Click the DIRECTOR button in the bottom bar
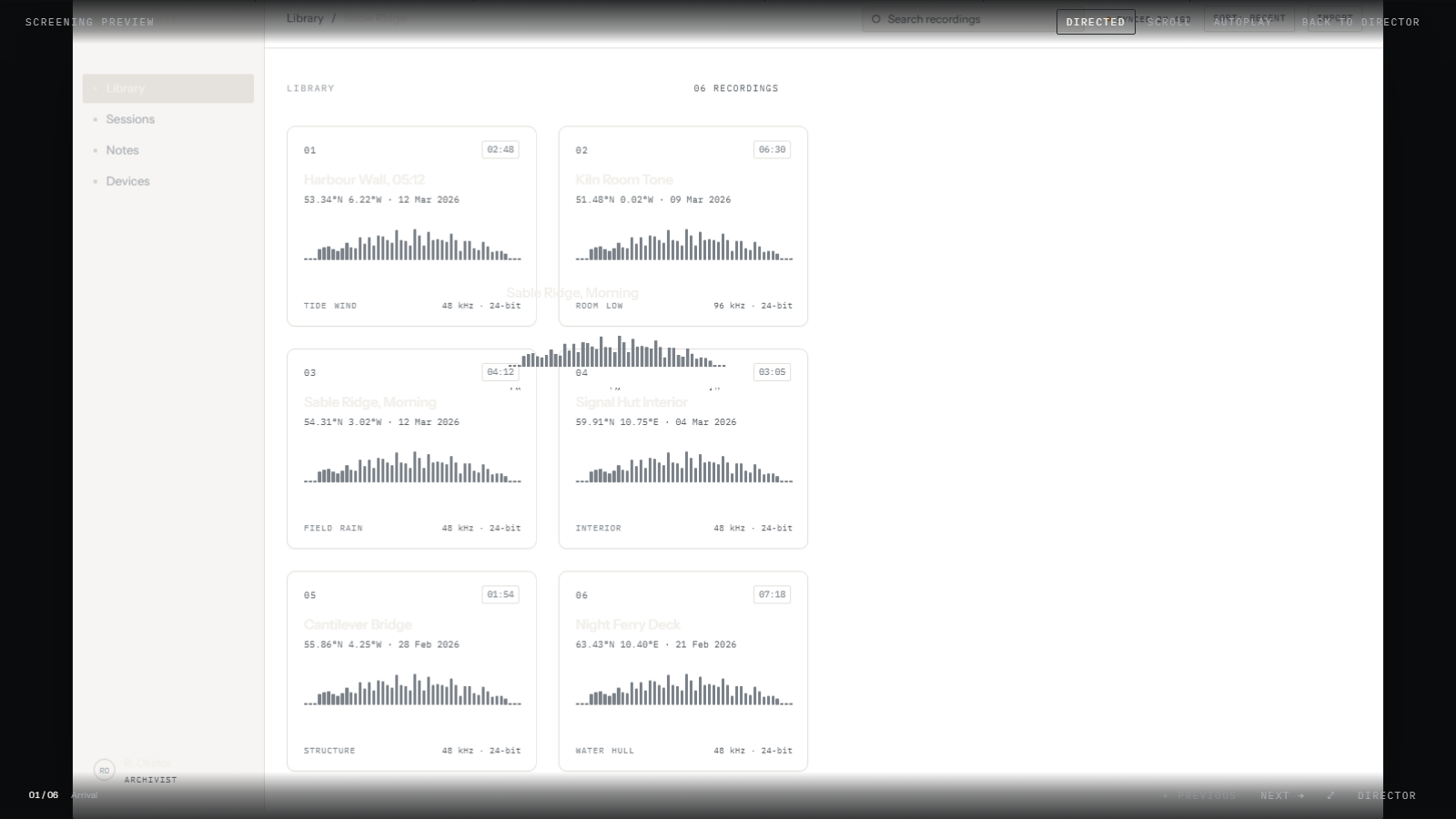Image resolution: width=1456 pixels, height=819 pixels. click(x=1387, y=795)
